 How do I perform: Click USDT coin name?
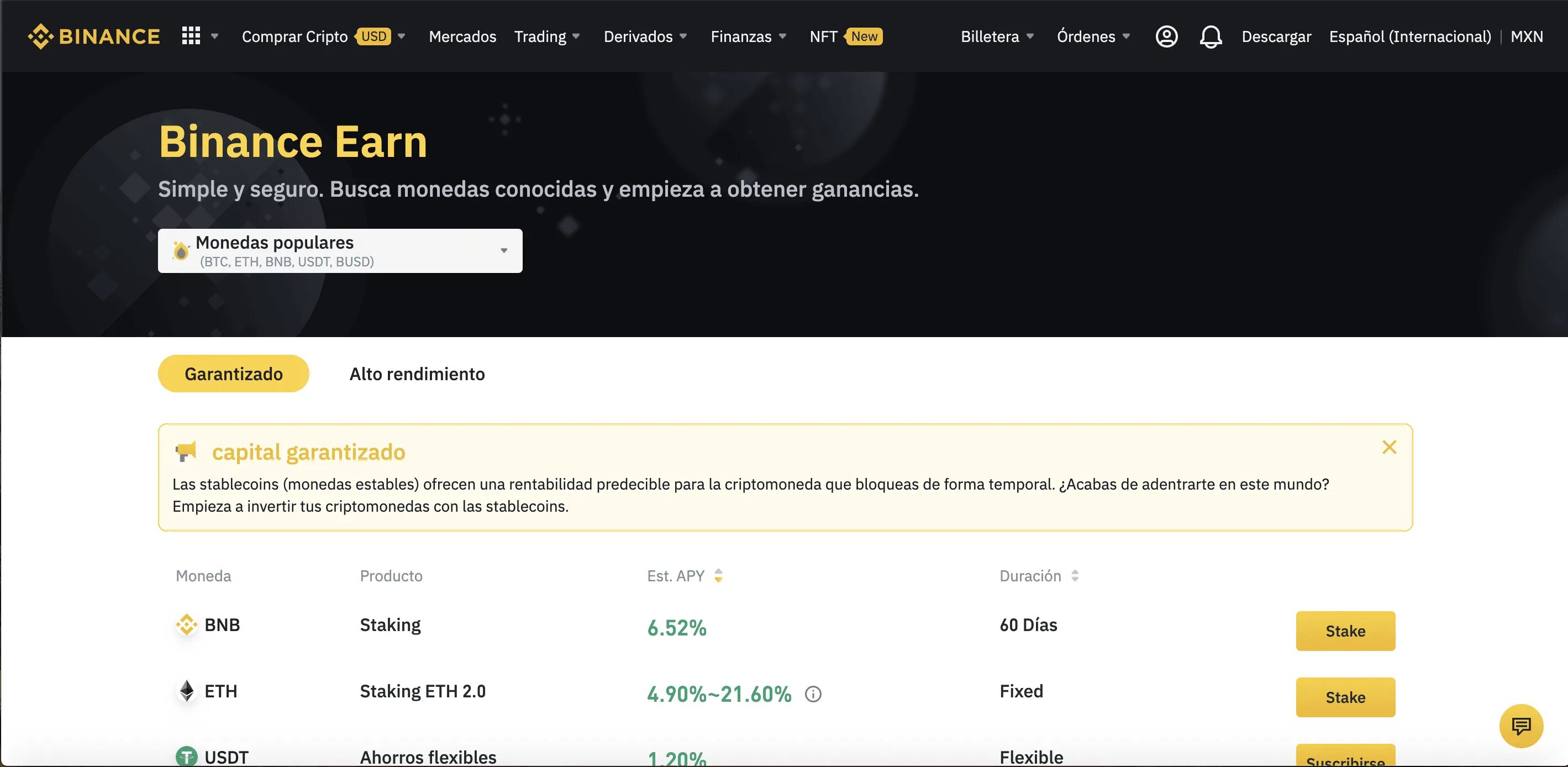click(227, 757)
